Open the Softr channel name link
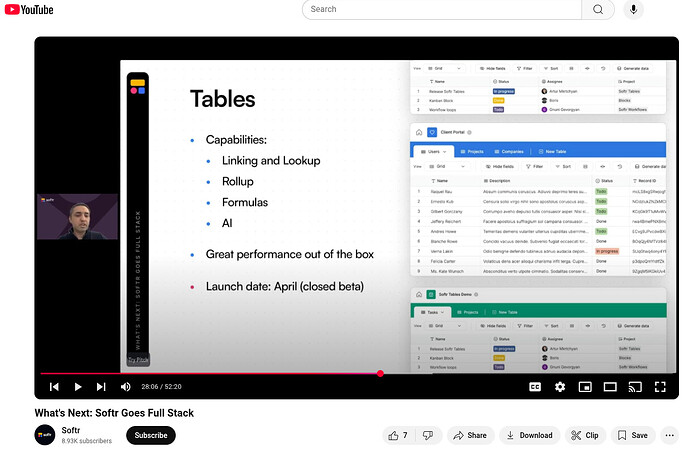The width and height of the screenshot is (690, 449). tap(71, 430)
